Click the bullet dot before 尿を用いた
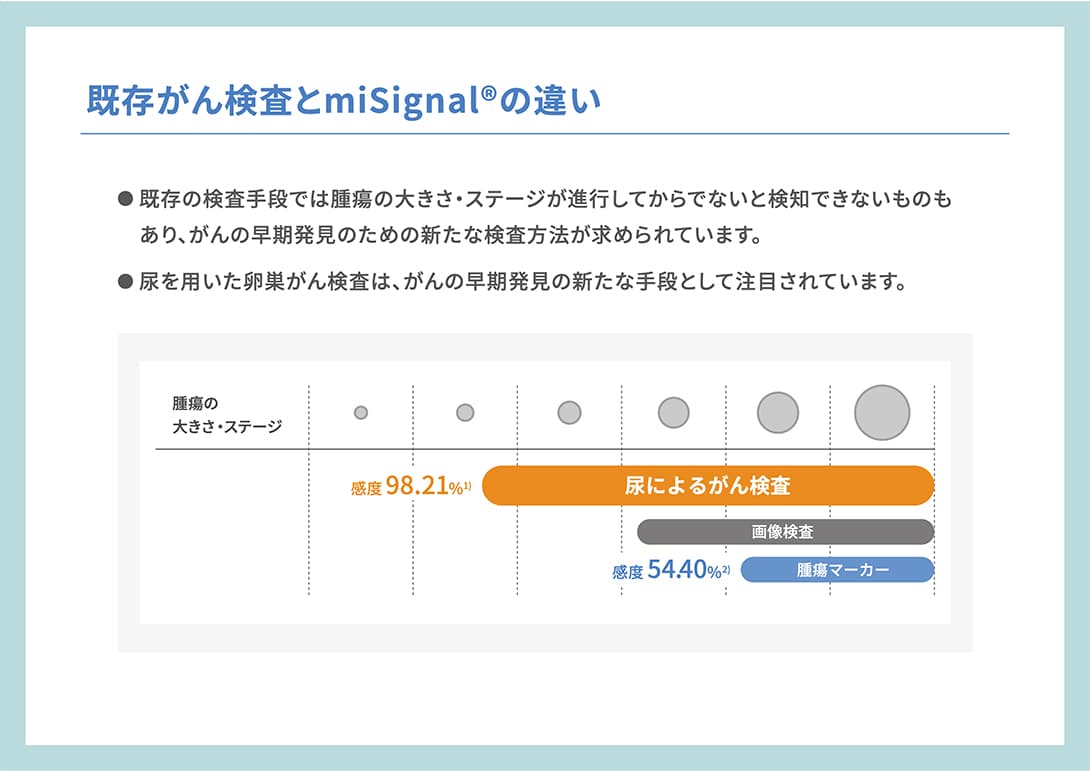 [x=125, y=282]
